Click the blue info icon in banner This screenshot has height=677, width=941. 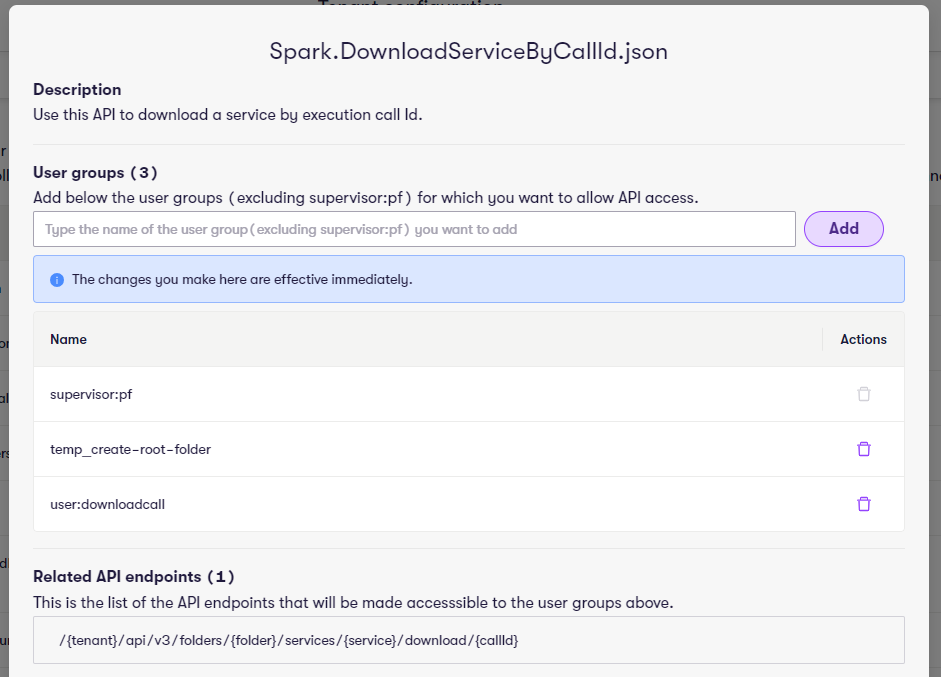coord(57,280)
